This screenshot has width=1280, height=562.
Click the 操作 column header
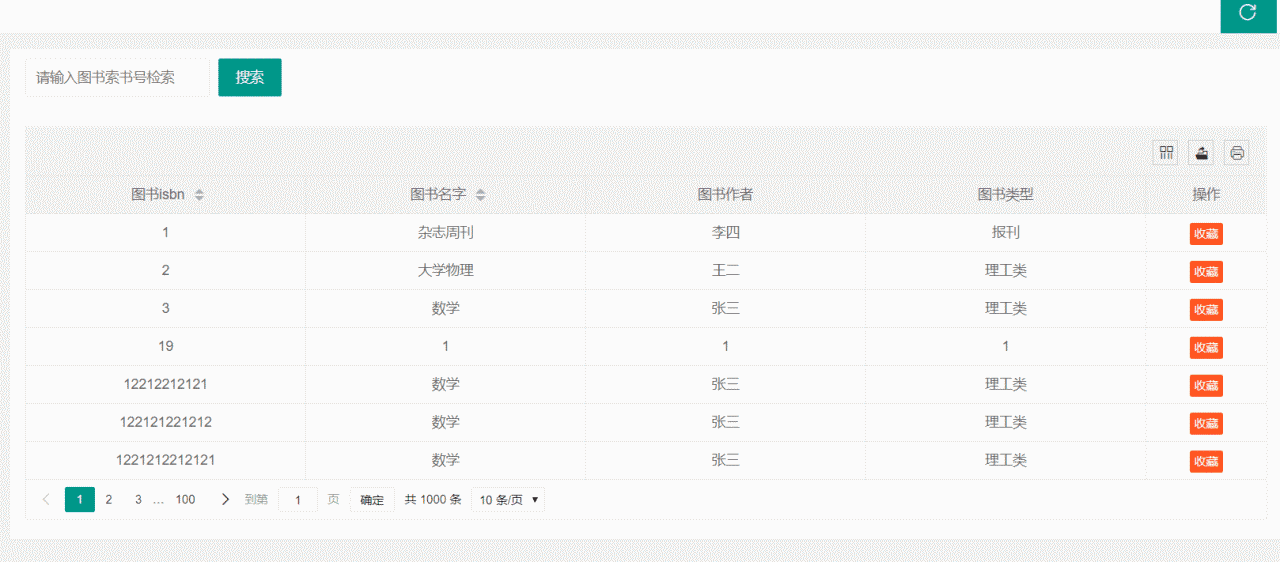[x=1206, y=195]
